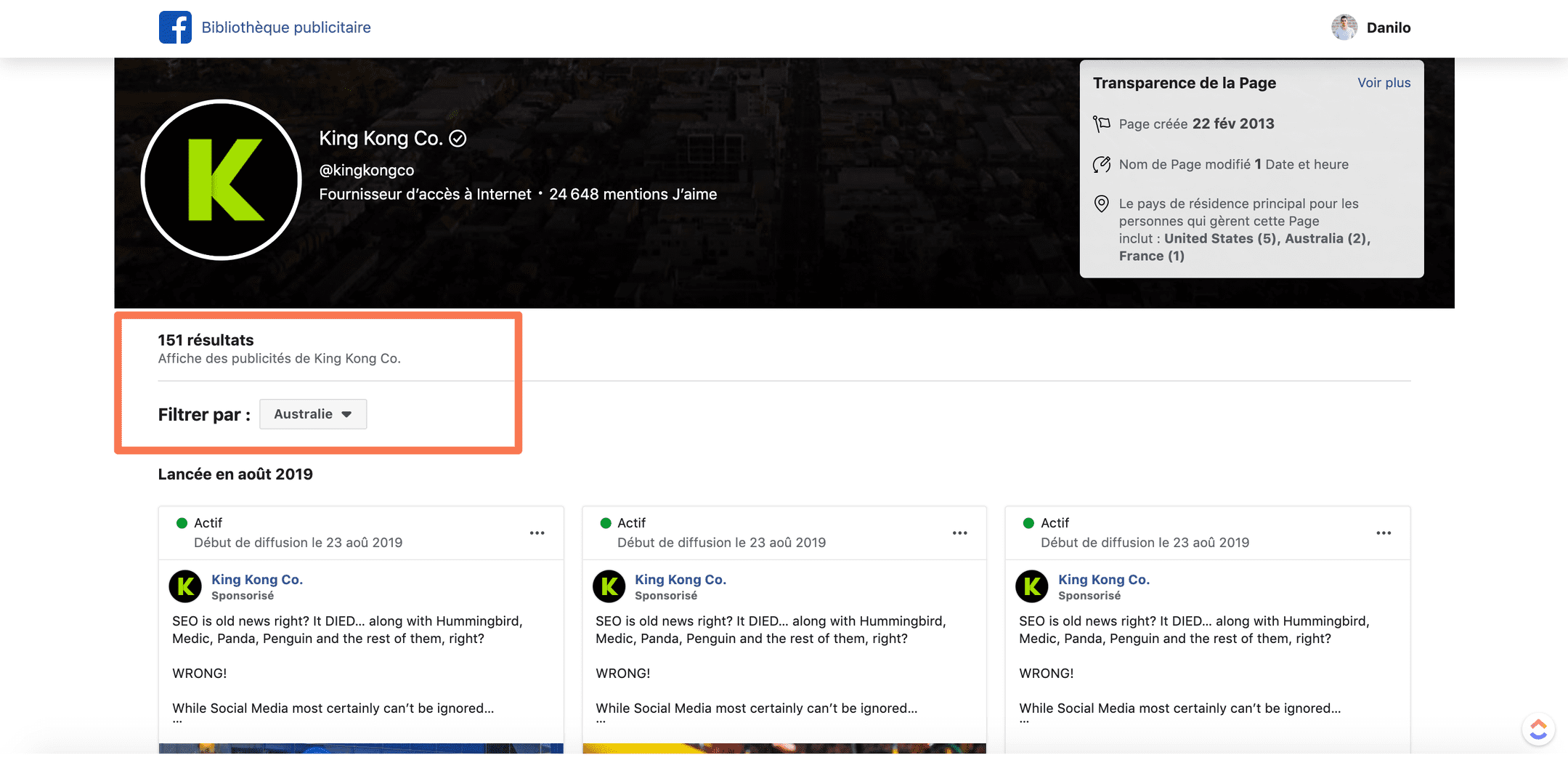Expand truncated text ellipsis in second ad
Viewport: 1568px width, 776px height.
point(601,722)
